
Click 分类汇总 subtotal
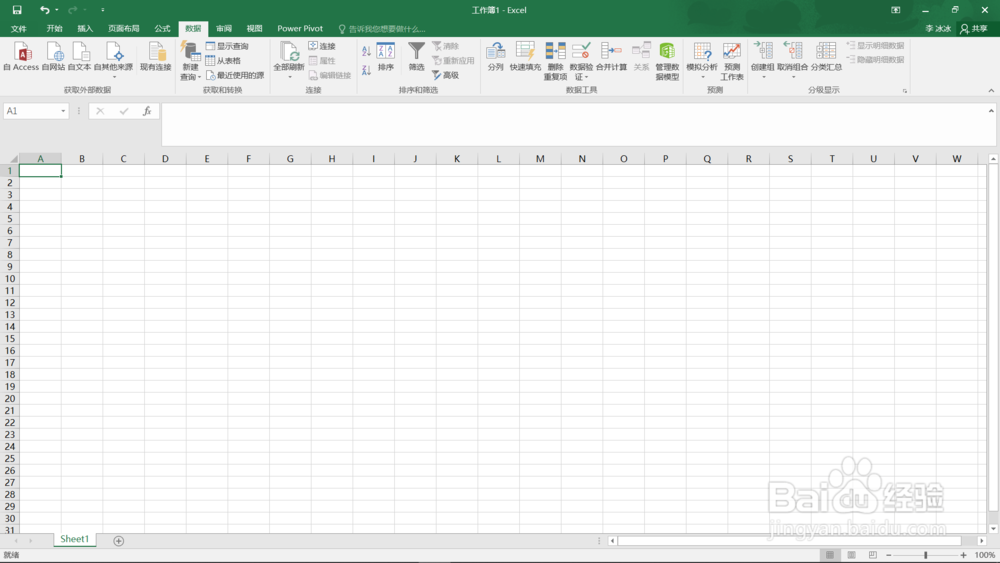[x=827, y=57]
